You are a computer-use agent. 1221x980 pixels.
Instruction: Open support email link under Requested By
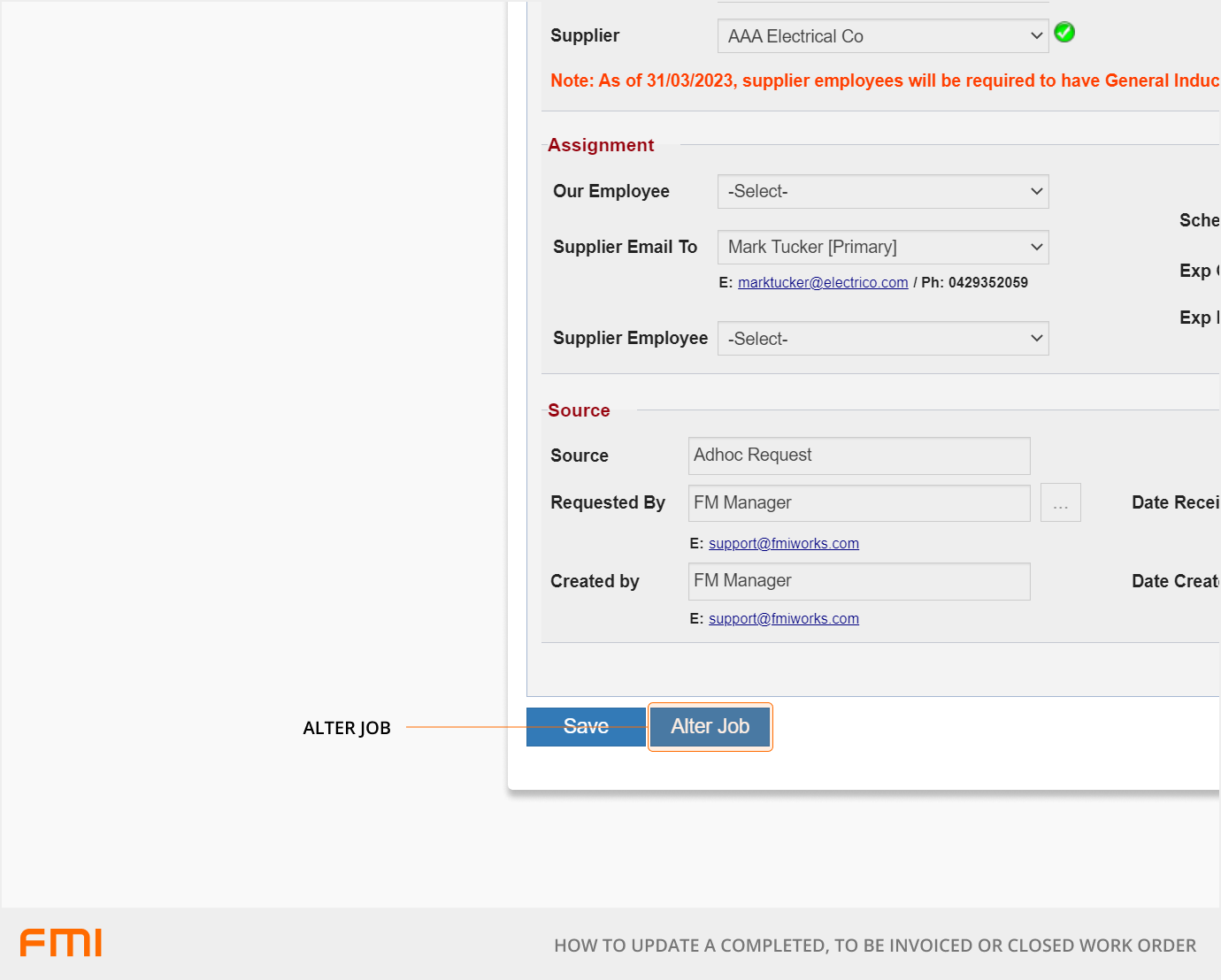click(783, 544)
